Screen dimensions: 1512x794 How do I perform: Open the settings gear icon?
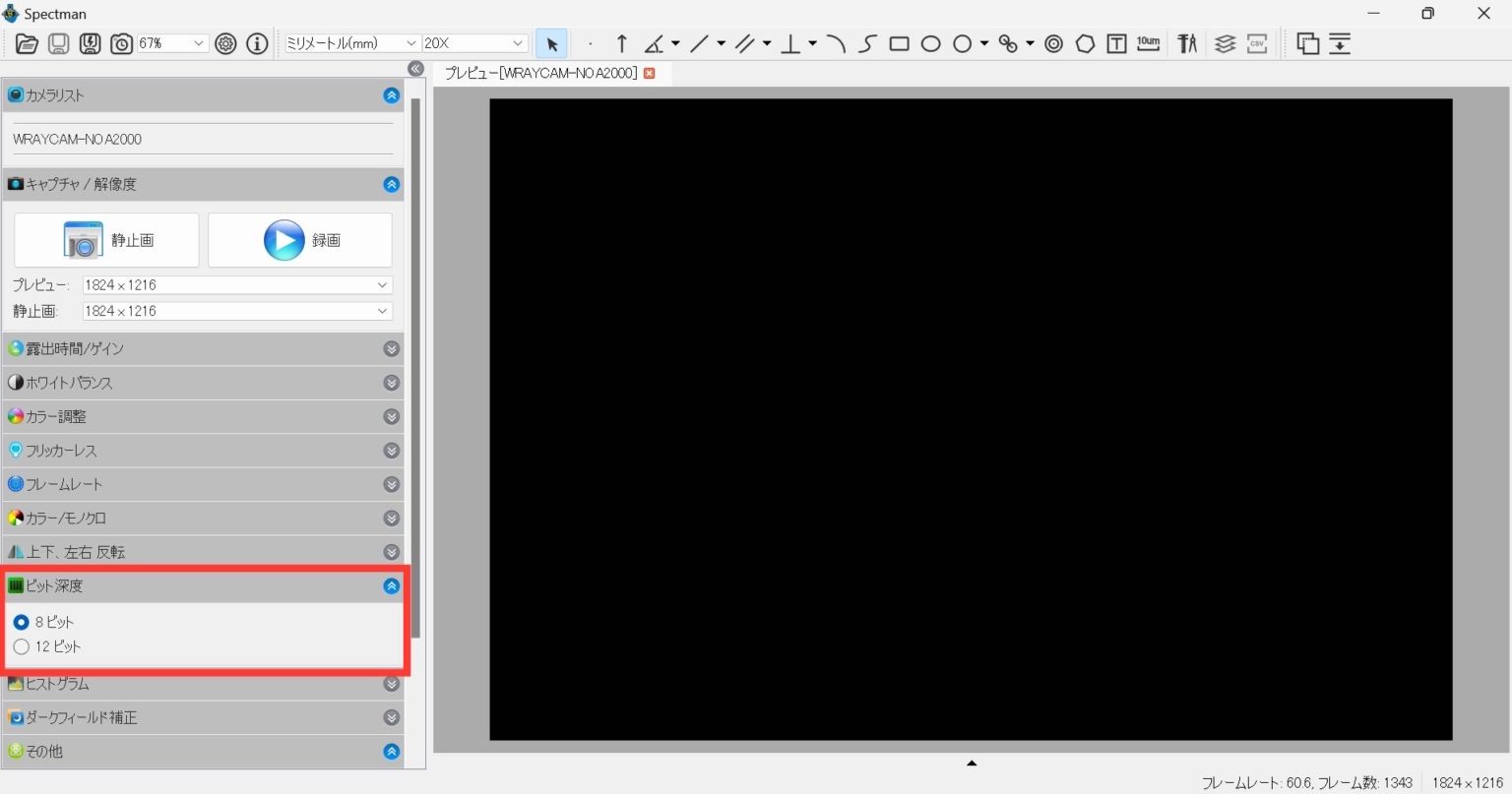coord(225,43)
